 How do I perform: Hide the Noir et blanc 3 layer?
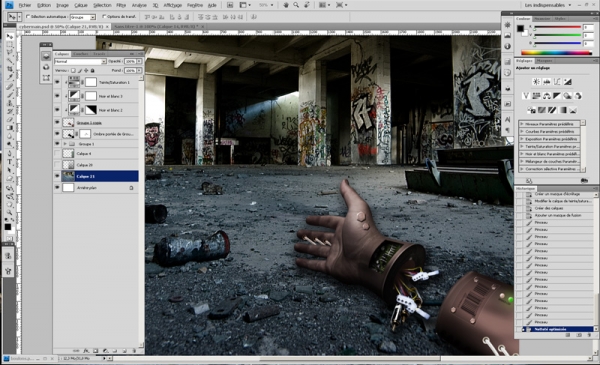[57, 96]
